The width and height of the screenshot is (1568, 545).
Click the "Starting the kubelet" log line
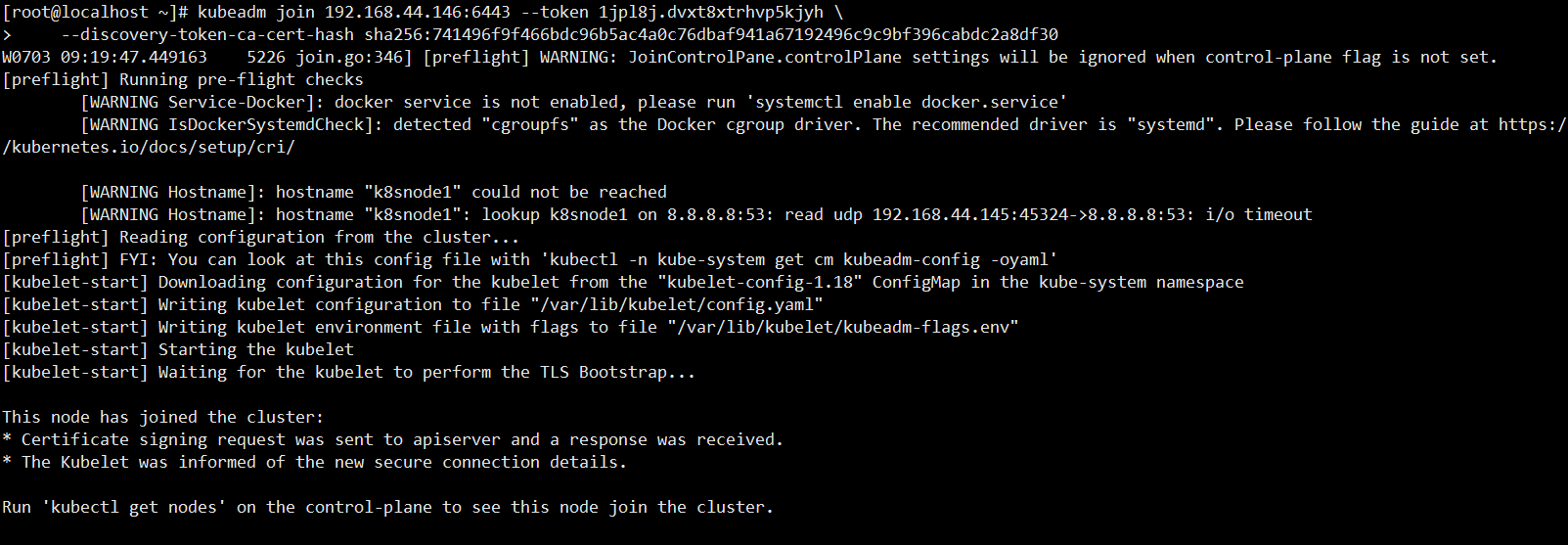click(255, 349)
